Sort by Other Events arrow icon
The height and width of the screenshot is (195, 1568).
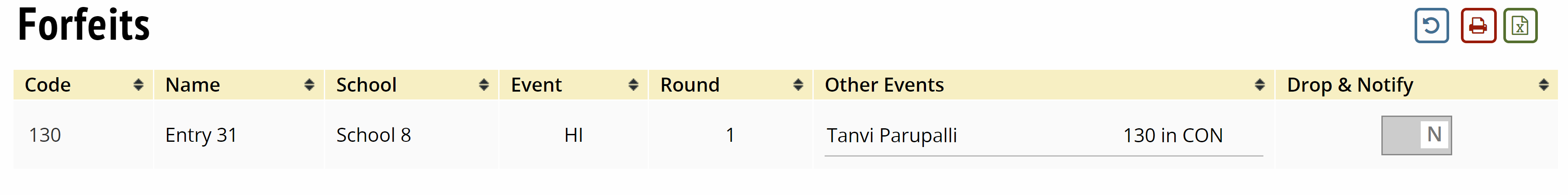pyautogui.click(x=1259, y=85)
